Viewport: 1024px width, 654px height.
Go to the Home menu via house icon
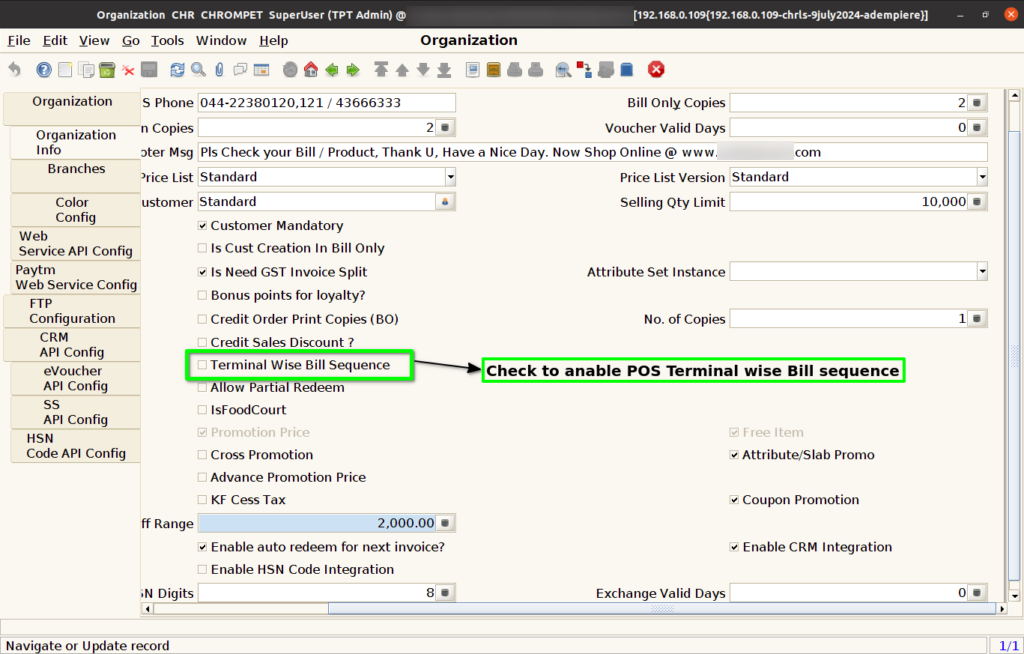coord(311,69)
